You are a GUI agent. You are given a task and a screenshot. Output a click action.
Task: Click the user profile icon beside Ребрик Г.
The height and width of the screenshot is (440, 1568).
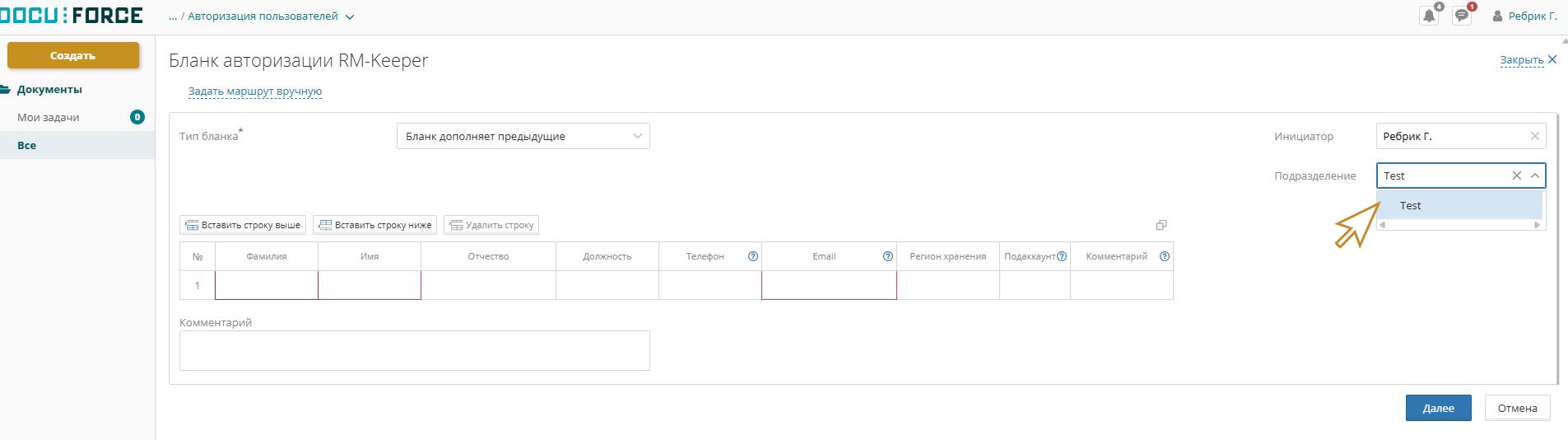[1497, 16]
